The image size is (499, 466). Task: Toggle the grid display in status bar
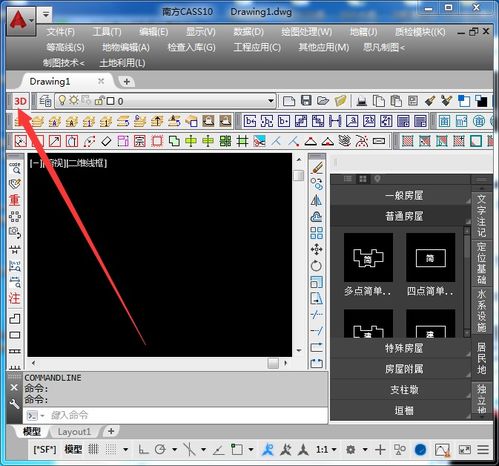(x=93, y=450)
